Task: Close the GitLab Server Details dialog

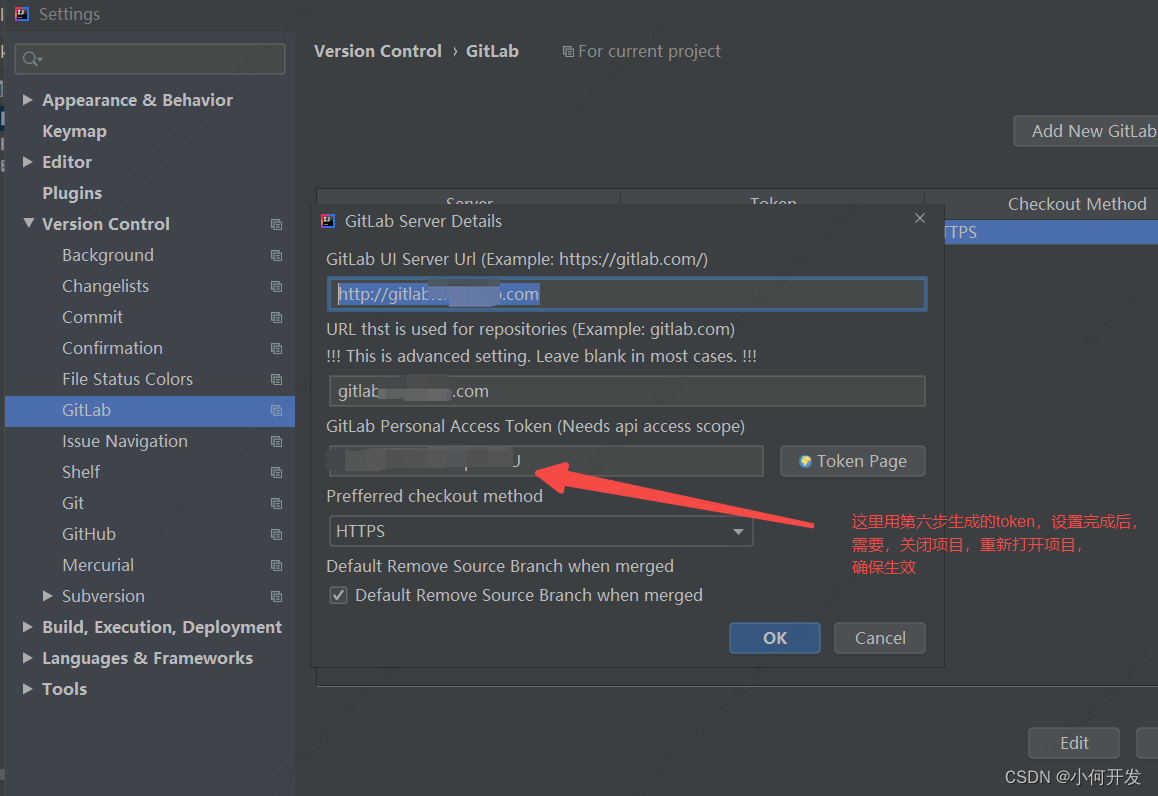Action: [919, 218]
